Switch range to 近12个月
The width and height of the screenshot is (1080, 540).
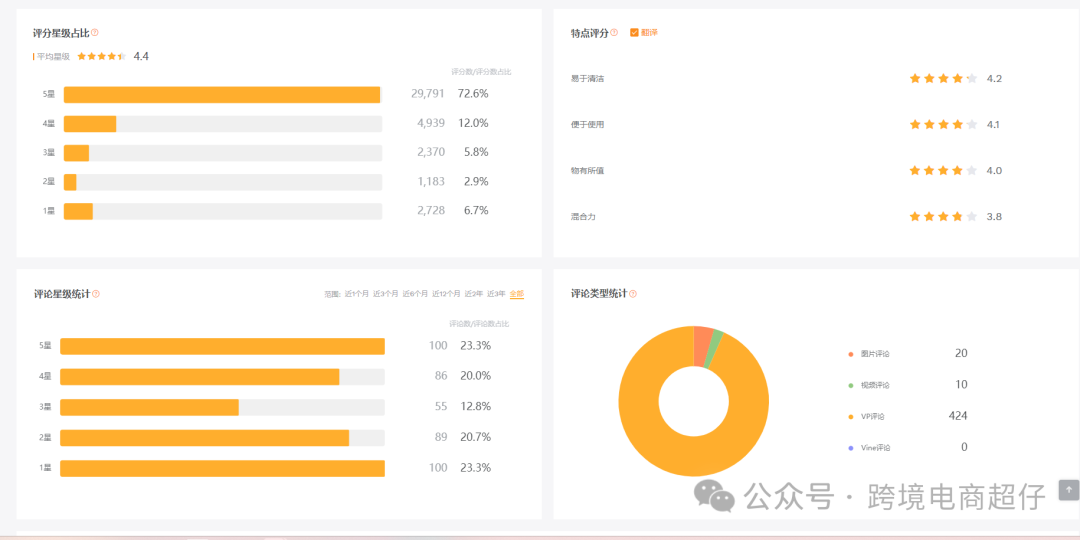446,294
